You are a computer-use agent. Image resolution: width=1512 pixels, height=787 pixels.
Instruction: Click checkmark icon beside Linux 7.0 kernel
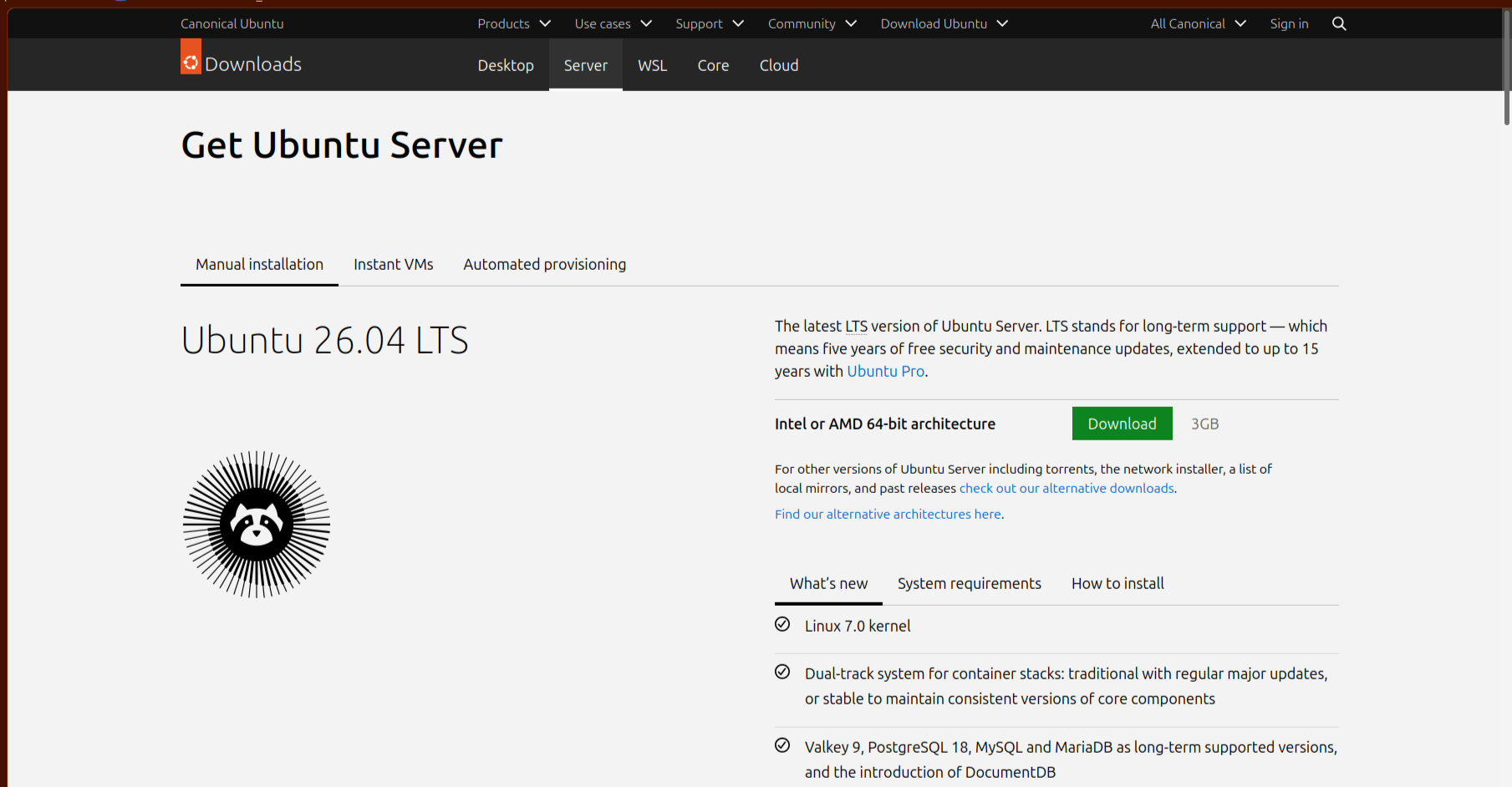click(782, 624)
